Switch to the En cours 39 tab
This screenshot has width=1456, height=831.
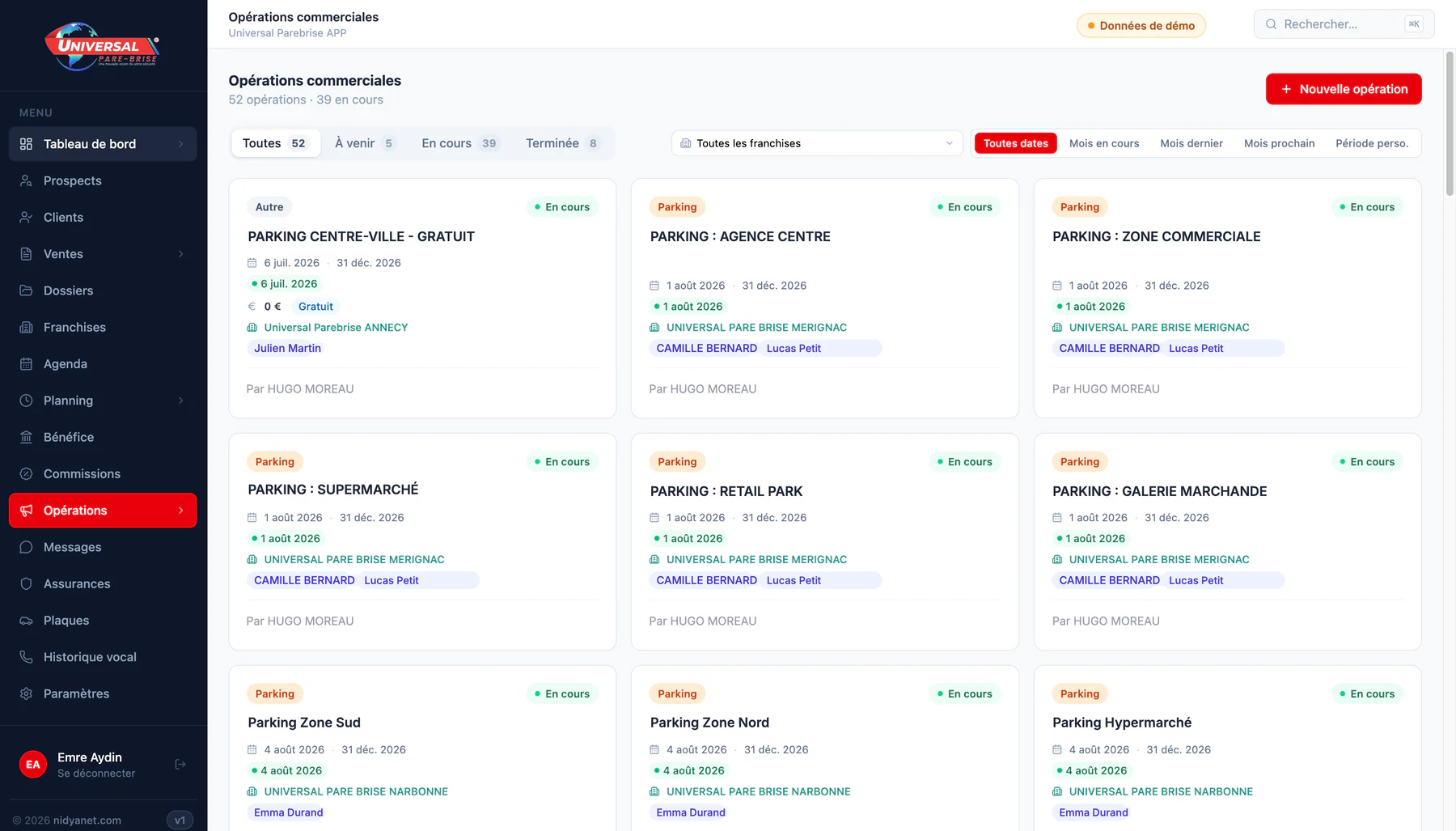coord(459,143)
